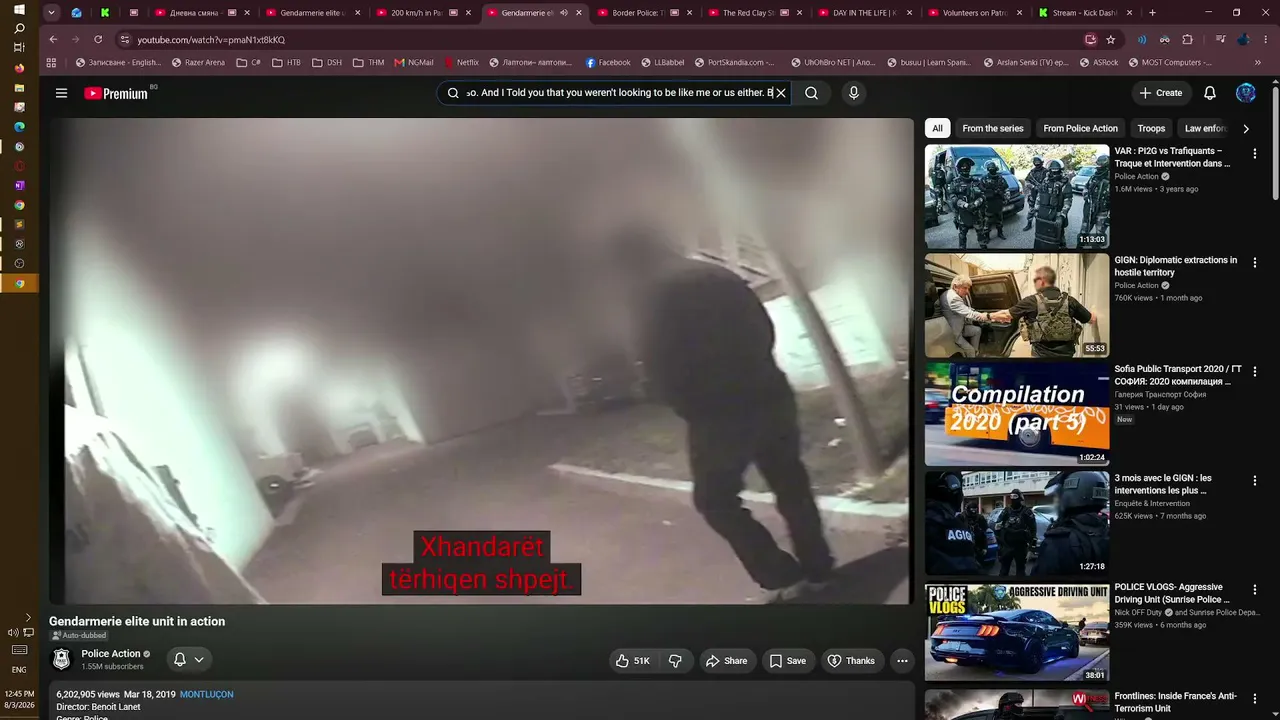This screenshot has width=1280, height=720.
Task: Open the Police Action channel avatar
Action: (x=61, y=660)
